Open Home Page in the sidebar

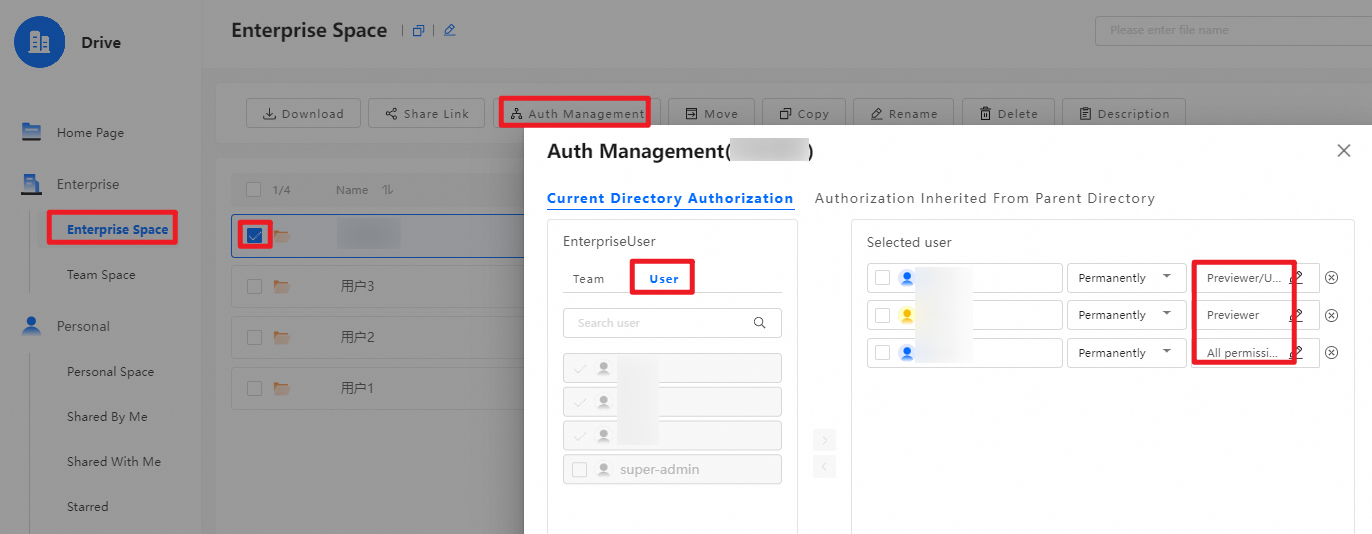[x=90, y=133]
